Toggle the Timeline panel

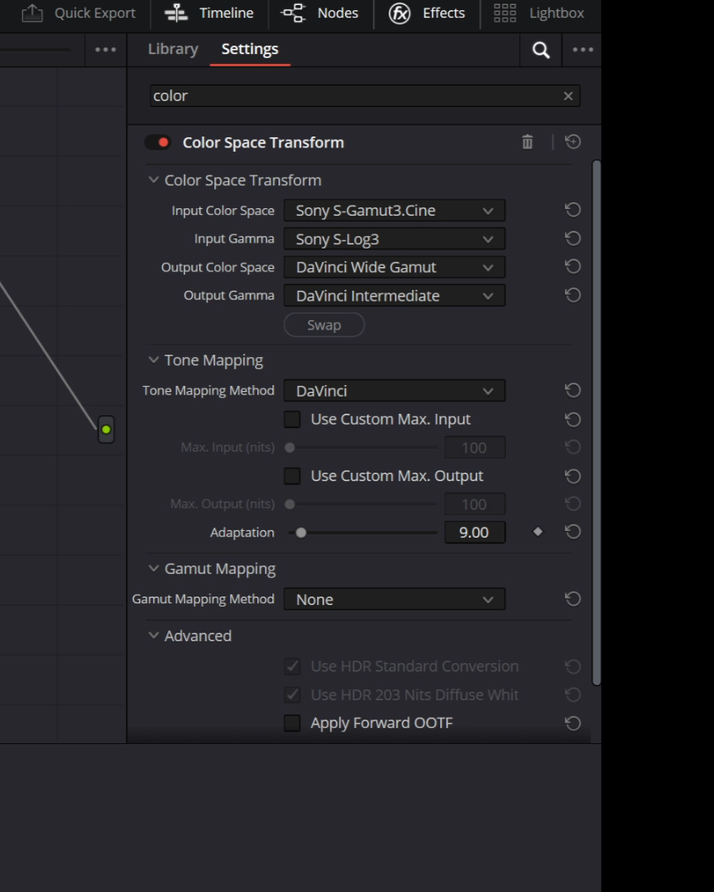tap(209, 13)
